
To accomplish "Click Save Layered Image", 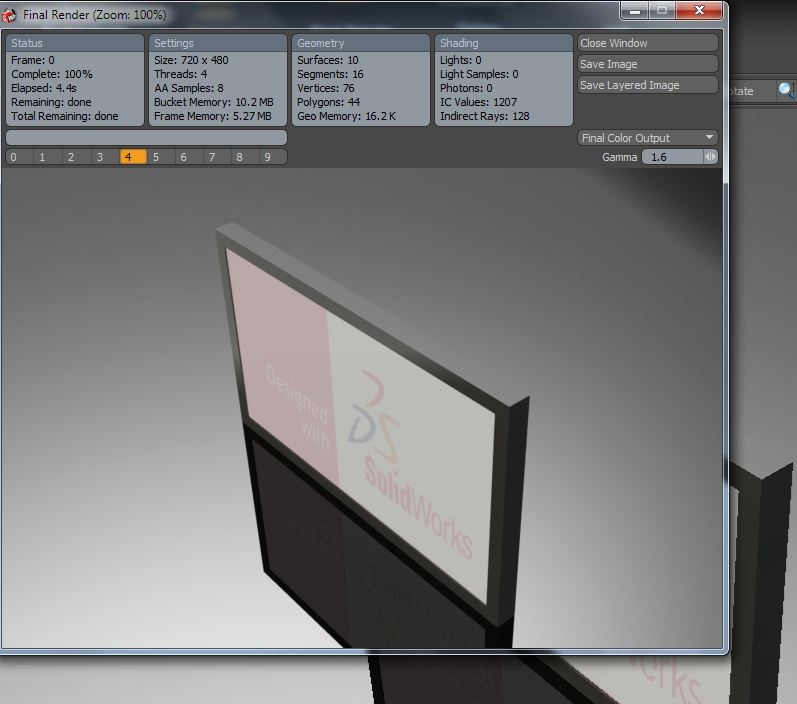I will (648, 85).
